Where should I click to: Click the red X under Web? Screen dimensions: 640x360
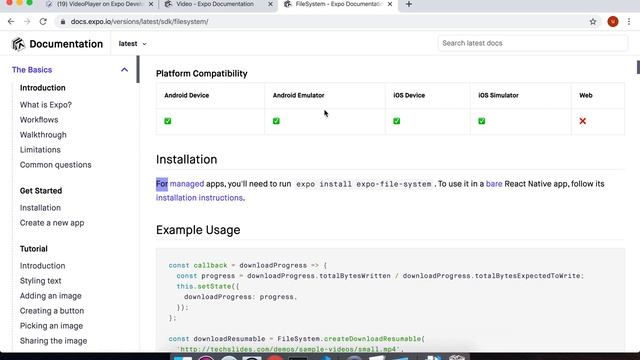pyautogui.click(x=583, y=121)
